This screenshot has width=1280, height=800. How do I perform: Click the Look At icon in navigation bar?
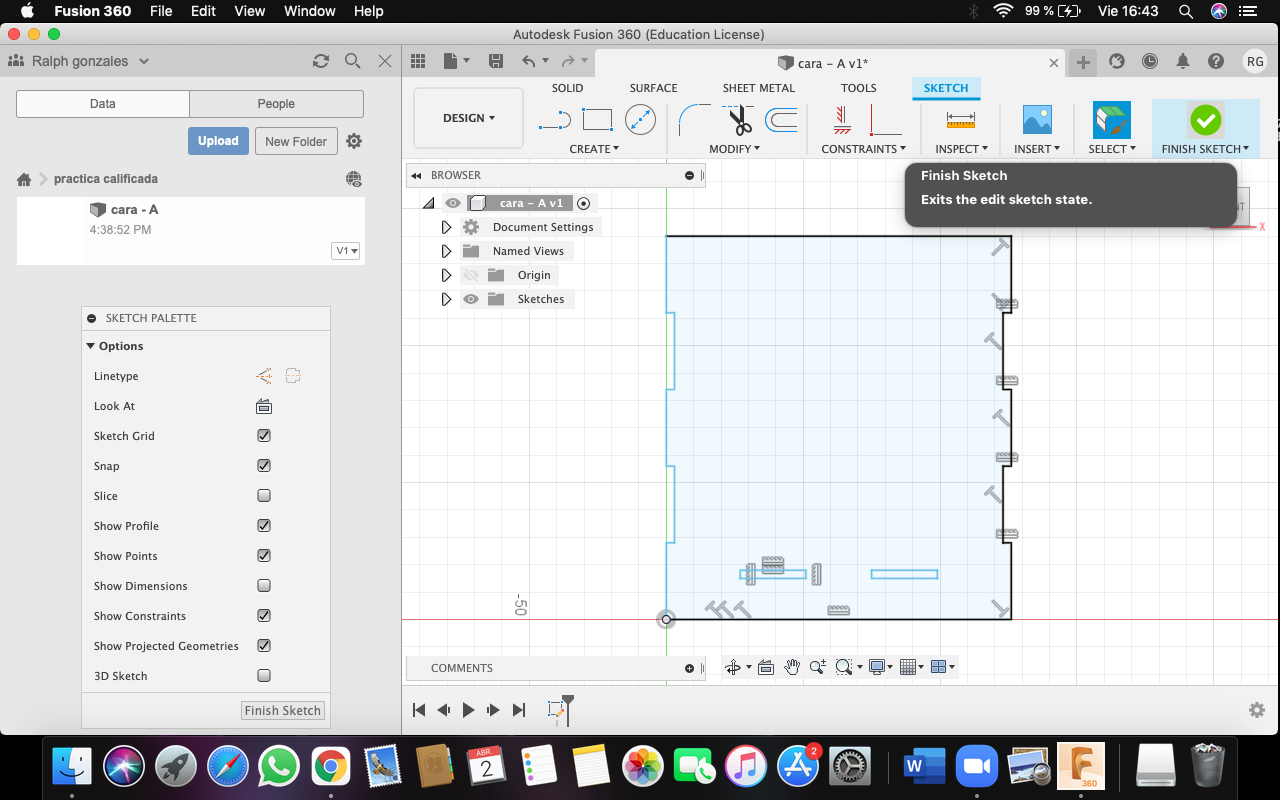(766, 667)
